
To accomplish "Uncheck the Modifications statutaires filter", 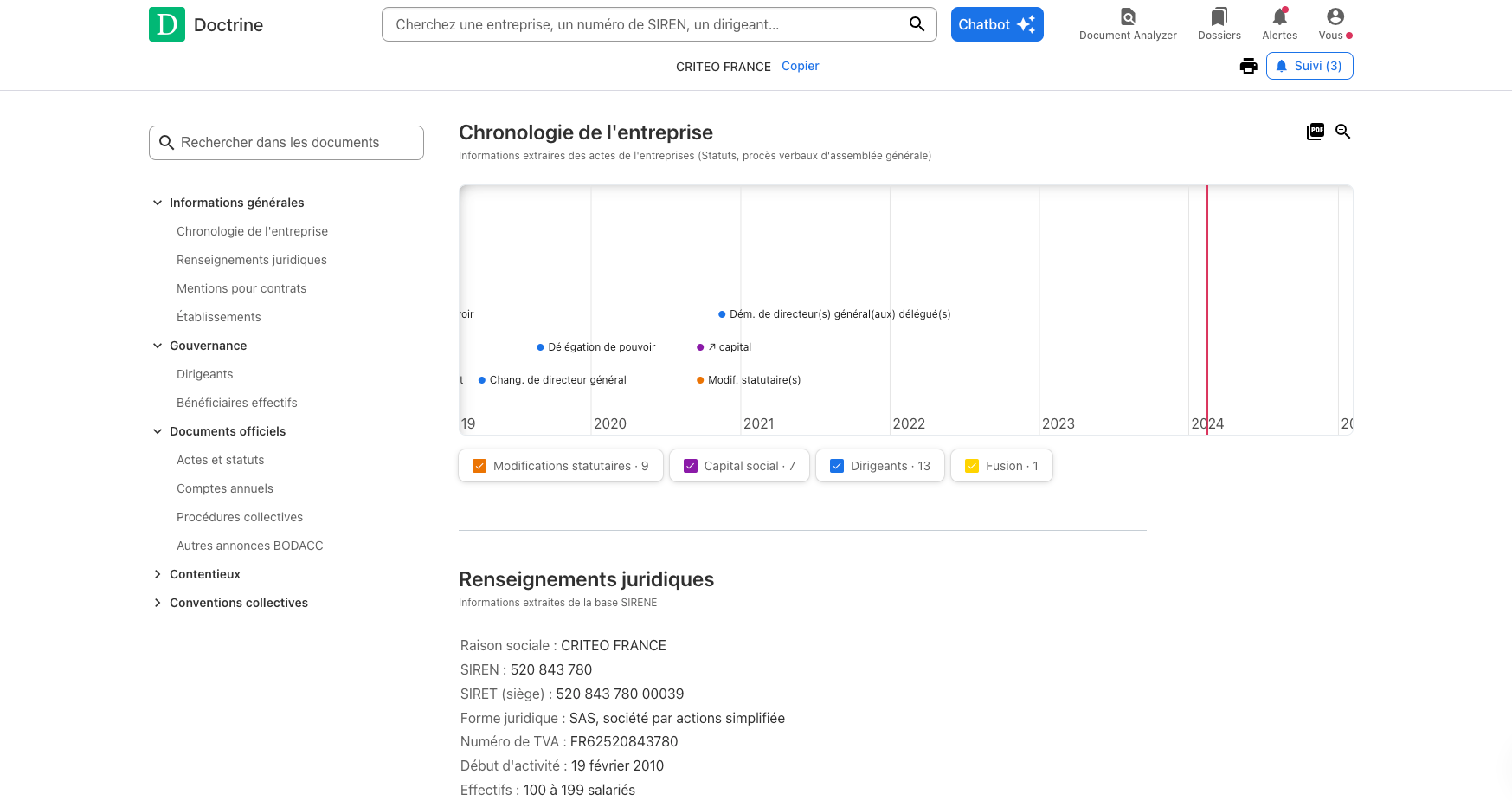I will tap(479, 466).
